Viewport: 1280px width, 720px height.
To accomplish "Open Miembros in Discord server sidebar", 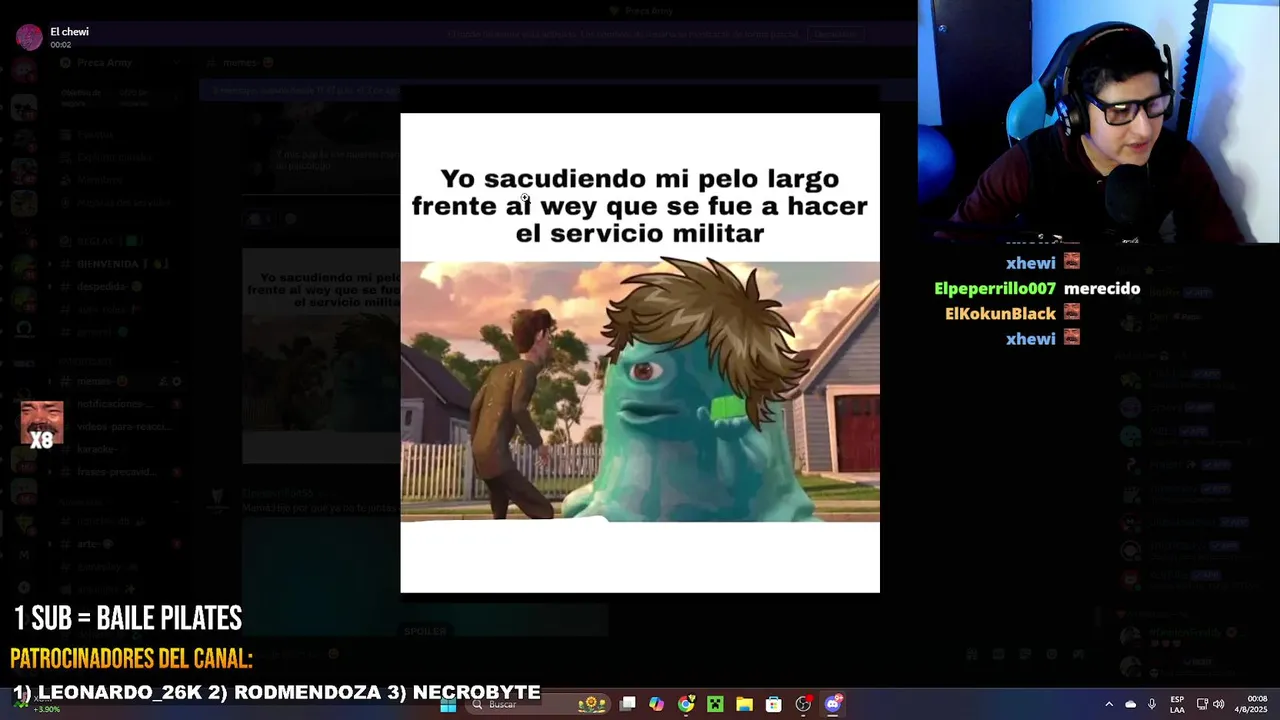I will click(x=120, y=179).
